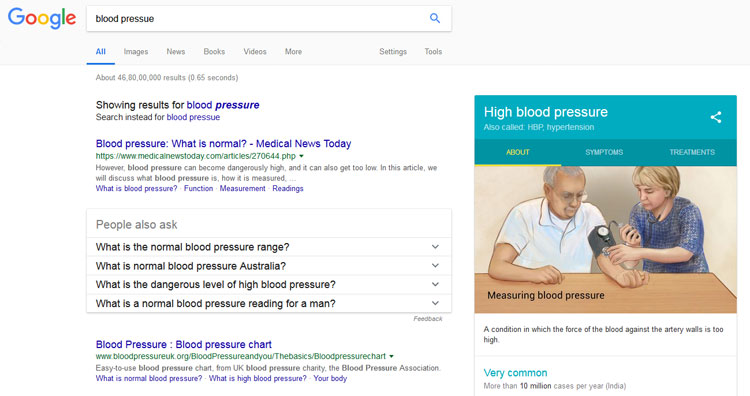Screen dimensions: 750x396
Task: Click the 'What is blood pressure?' sitelink
Action: click(x=136, y=188)
